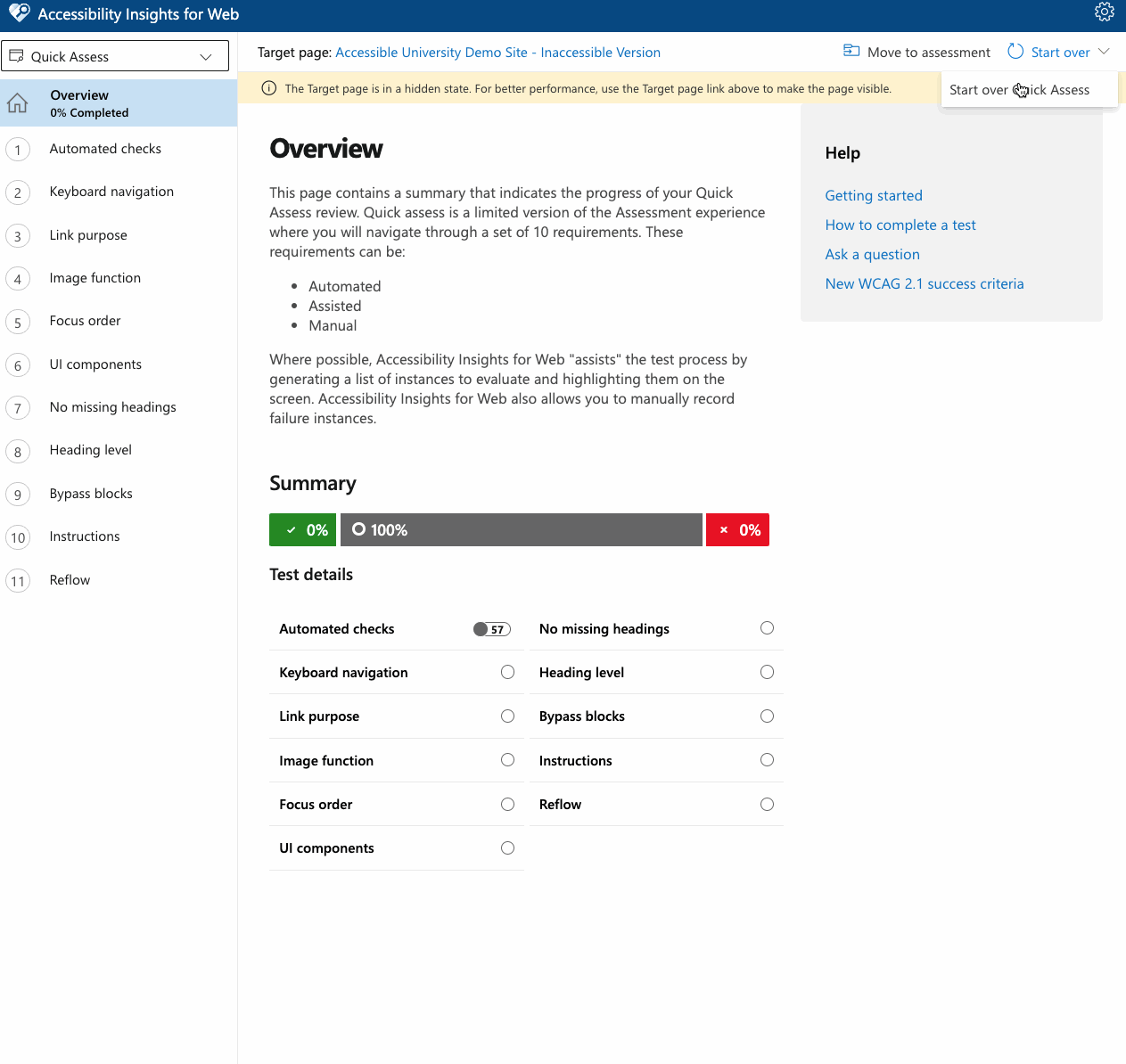Click Bypass blocks label in Test details
Image resolution: width=1126 pixels, height=1064 pixels.
coord(582,716)
